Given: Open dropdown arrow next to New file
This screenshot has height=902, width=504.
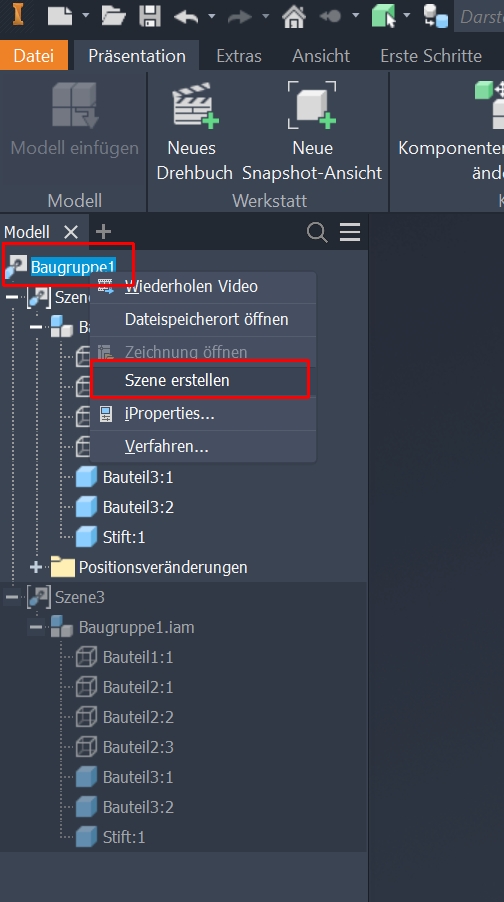Looking at the screenshot, I should 86,16.
